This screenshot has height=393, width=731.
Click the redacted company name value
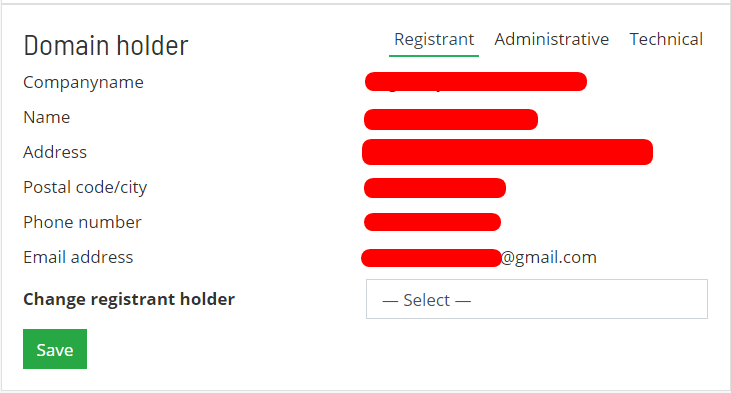click(x=476, y=82)
